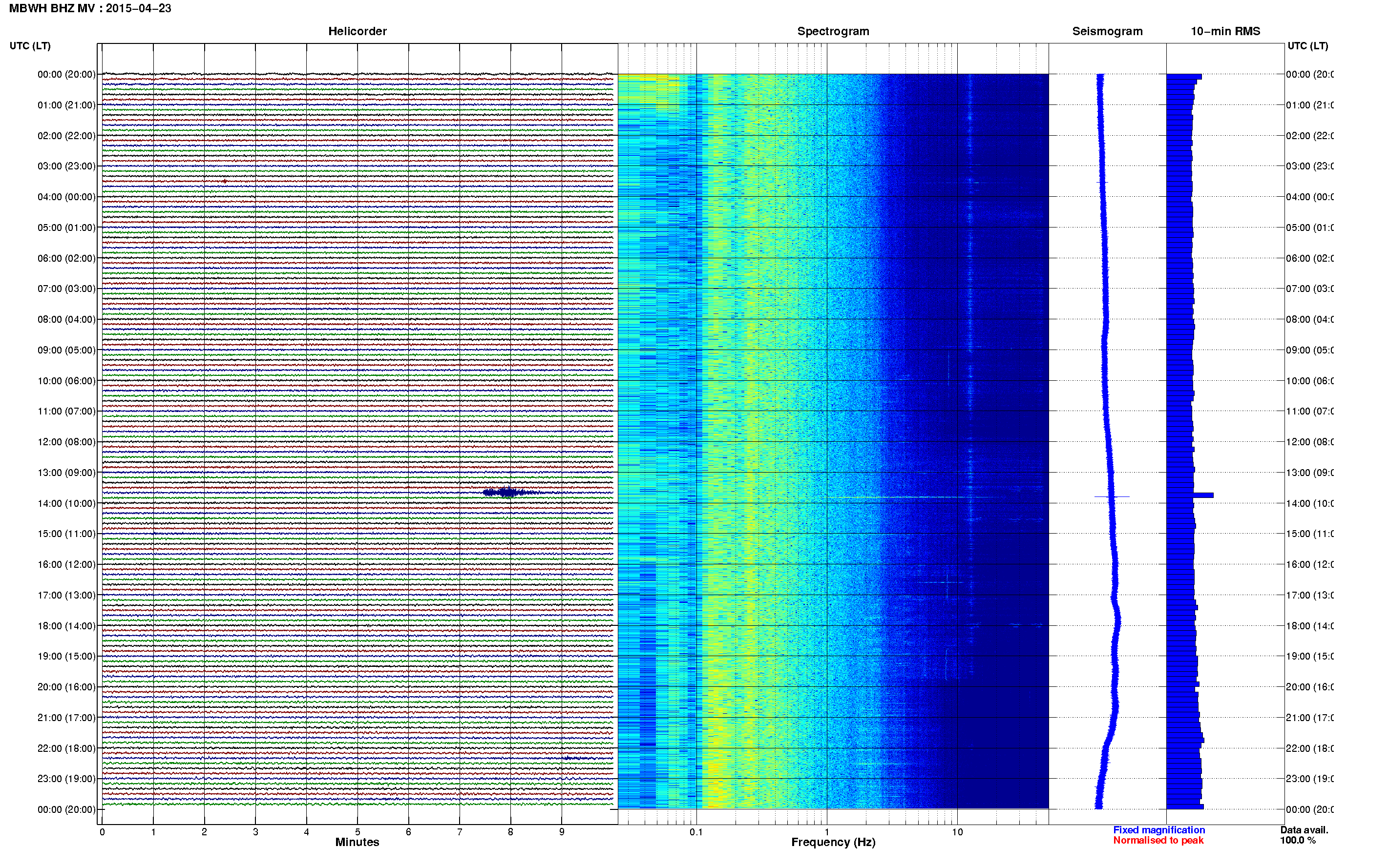Click the 11:00 (07:00) left time label
Image resolution: width=1389 pixels, height=868 pixels.
tap(66, 411)
